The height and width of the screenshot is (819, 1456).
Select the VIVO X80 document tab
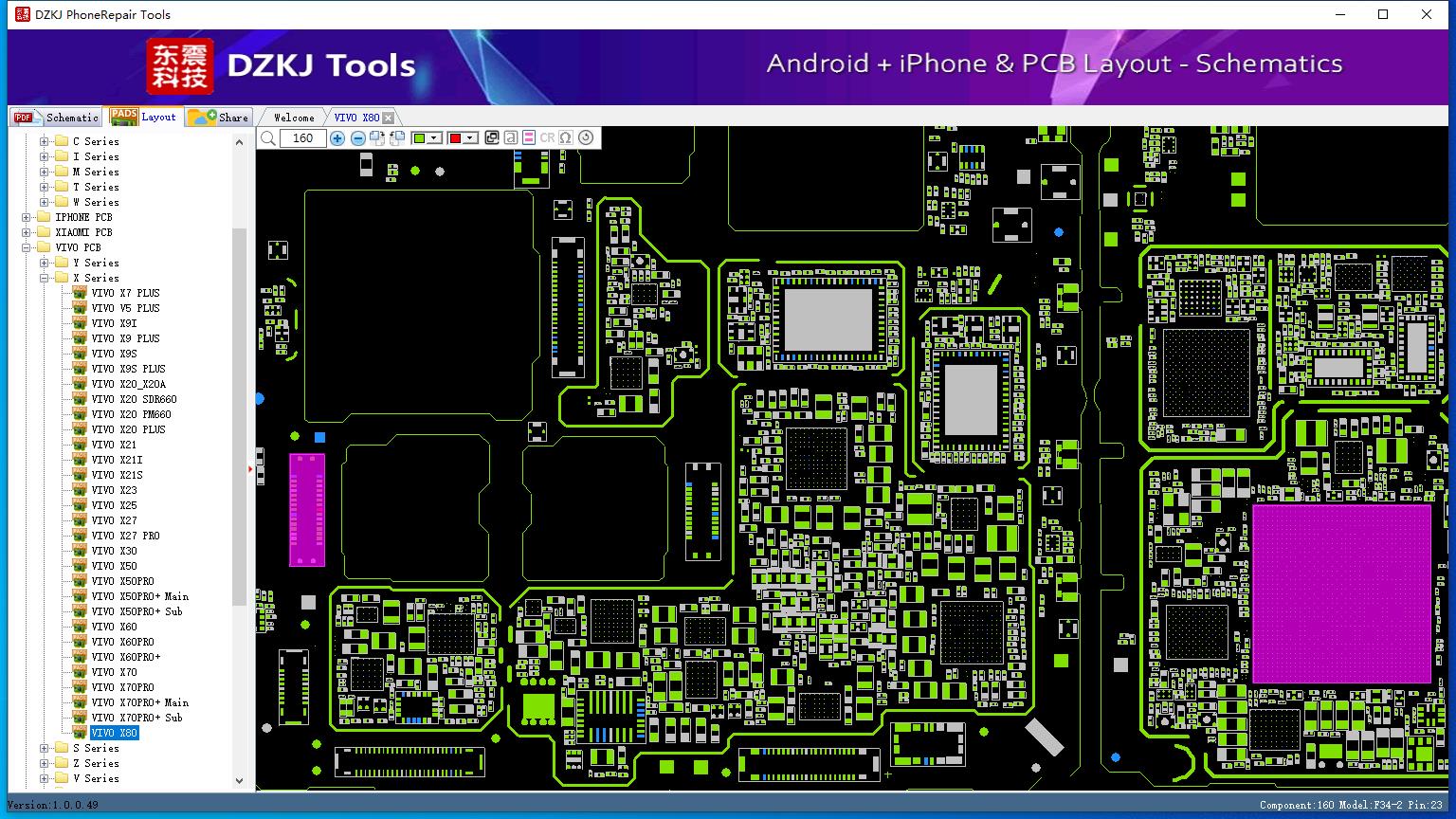[356, 118]
